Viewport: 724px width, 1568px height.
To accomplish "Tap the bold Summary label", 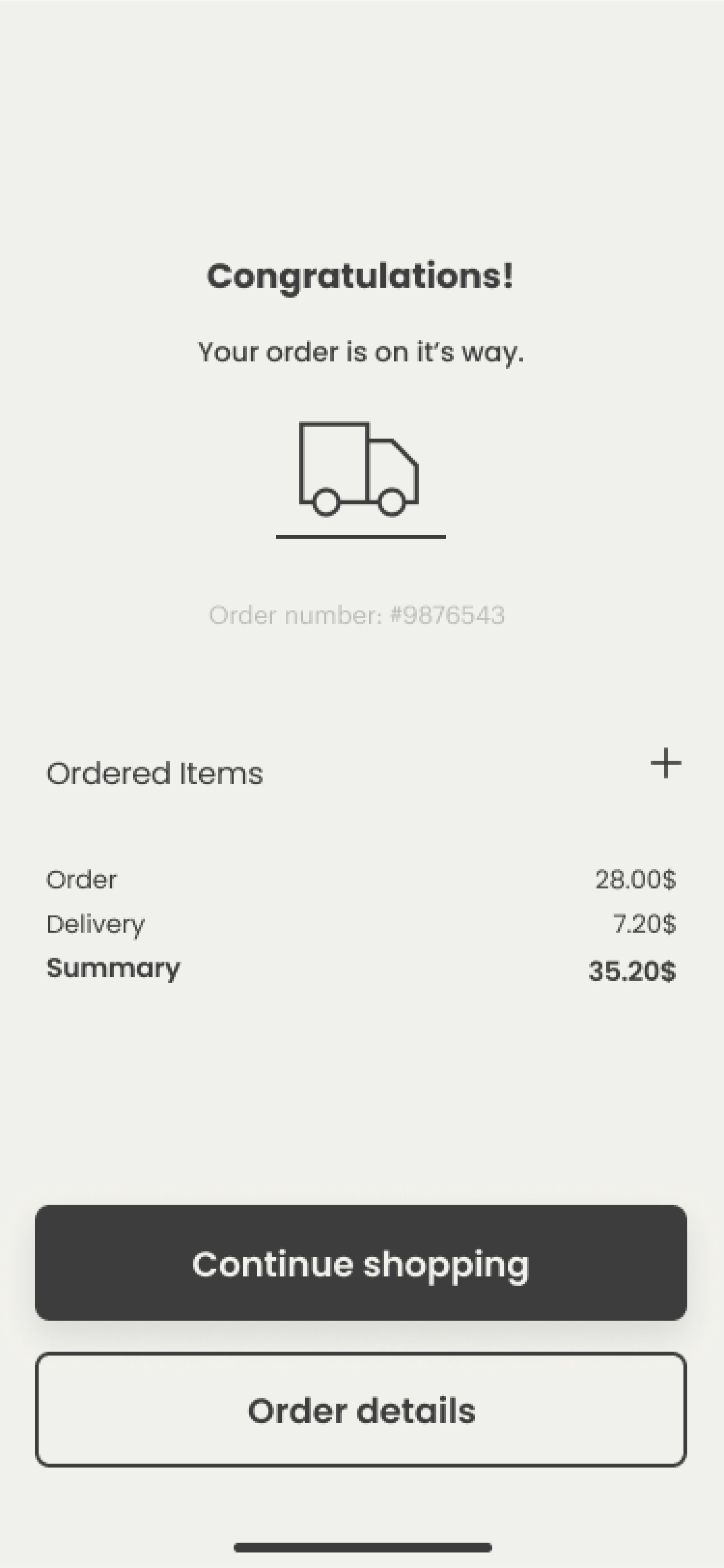I will click(x=113, y=969).
